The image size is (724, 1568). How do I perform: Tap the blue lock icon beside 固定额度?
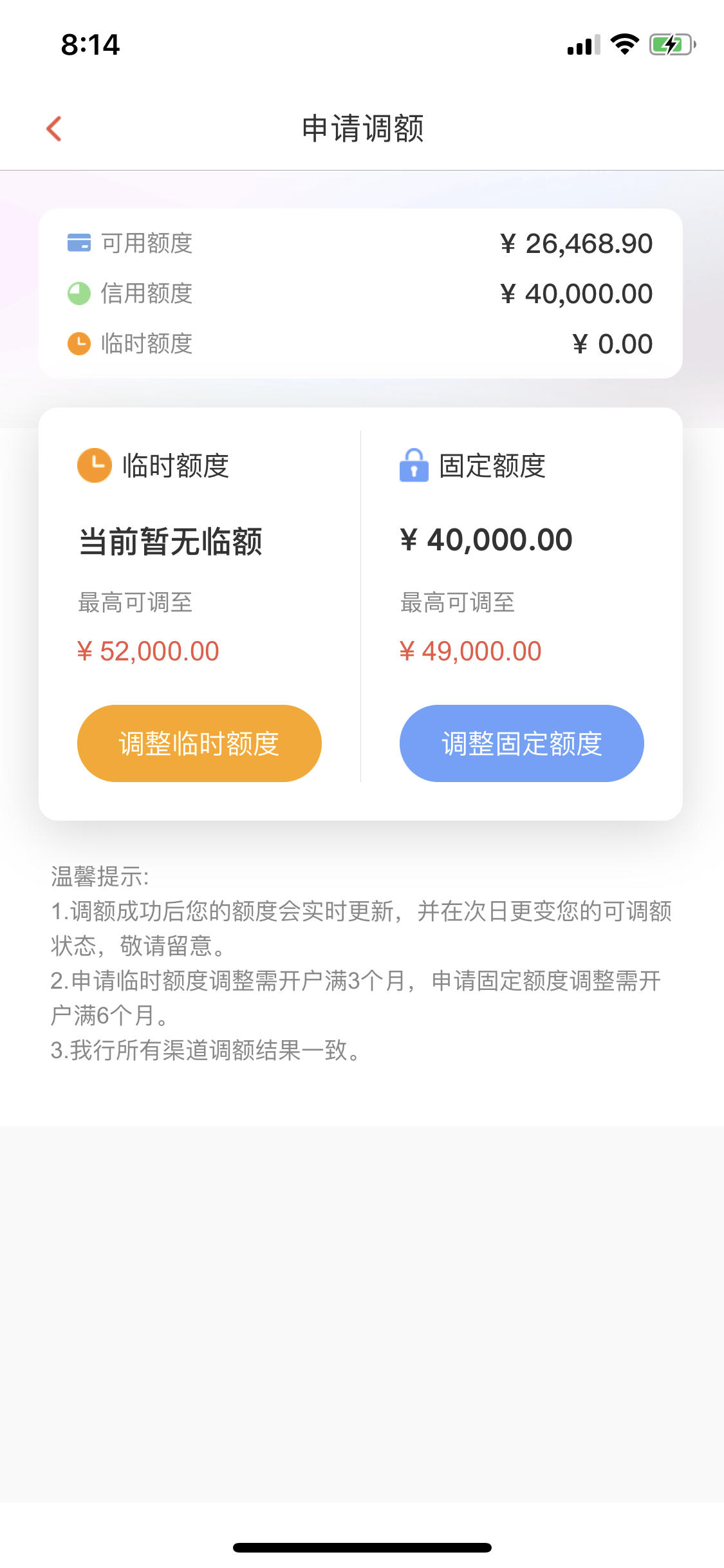click(414, 465)
